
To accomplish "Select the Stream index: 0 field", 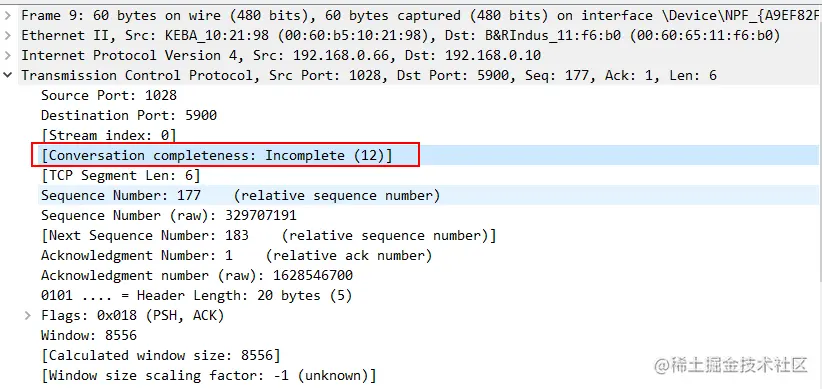I will (109, 135).
